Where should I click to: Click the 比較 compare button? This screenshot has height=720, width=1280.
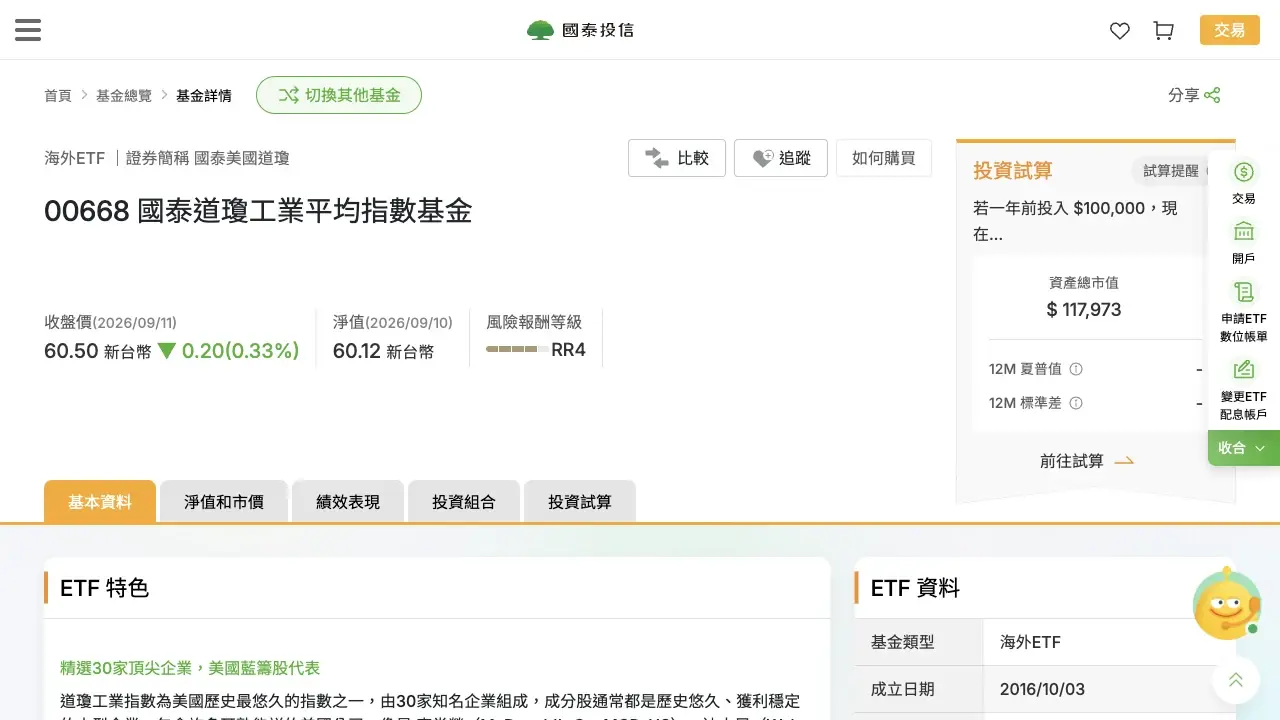click(x=677, y=158)
